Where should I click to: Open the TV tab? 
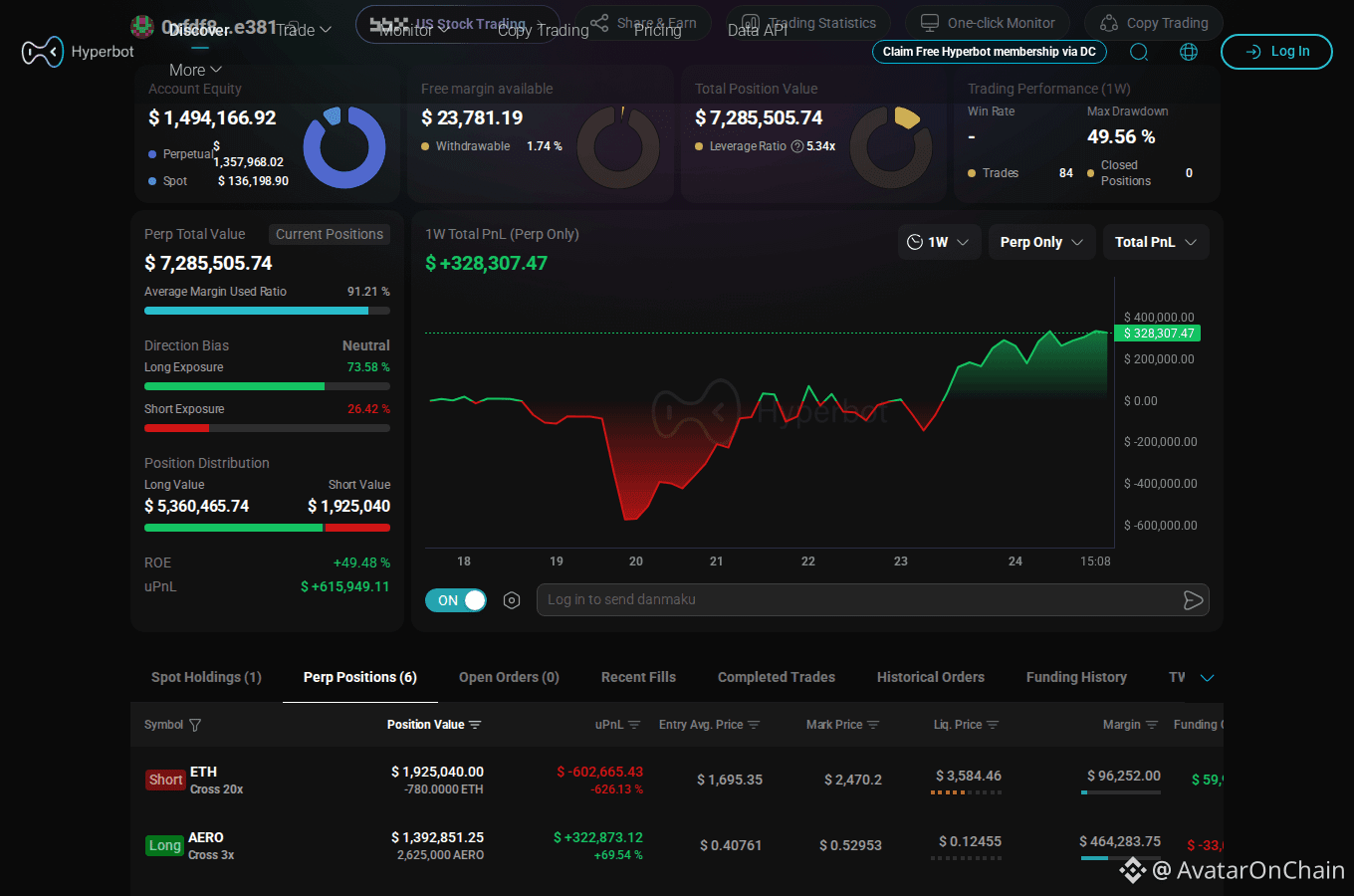(1177, 677)
